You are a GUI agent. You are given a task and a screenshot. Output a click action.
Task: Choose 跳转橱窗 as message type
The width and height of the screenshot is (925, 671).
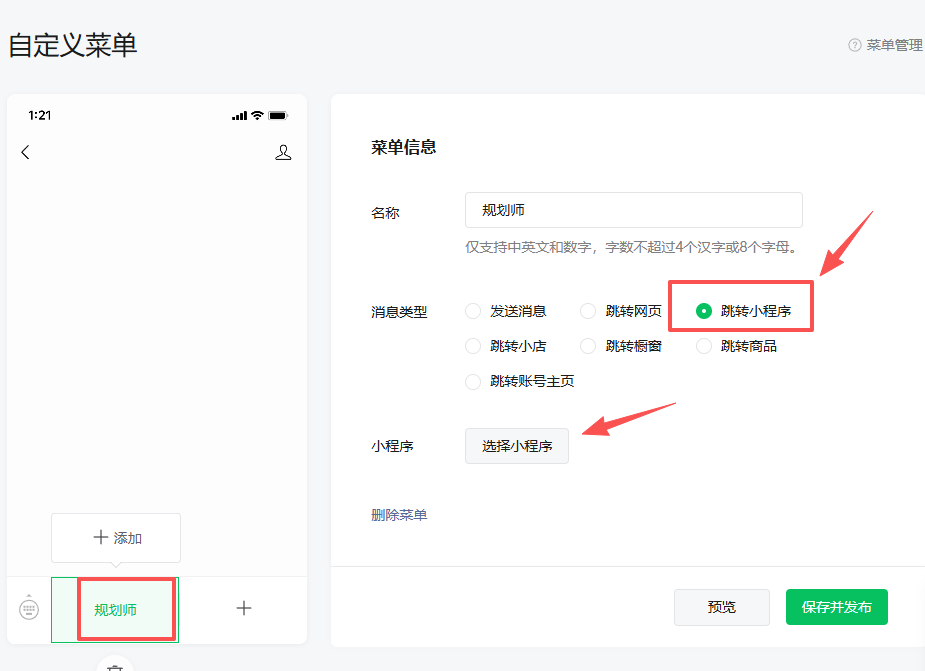[589, 346]
